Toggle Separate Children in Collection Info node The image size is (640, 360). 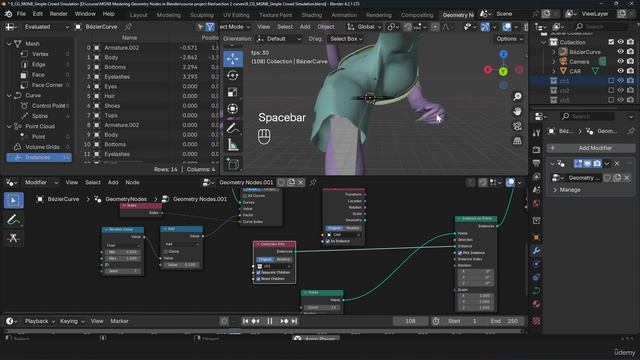coord(258,272)
